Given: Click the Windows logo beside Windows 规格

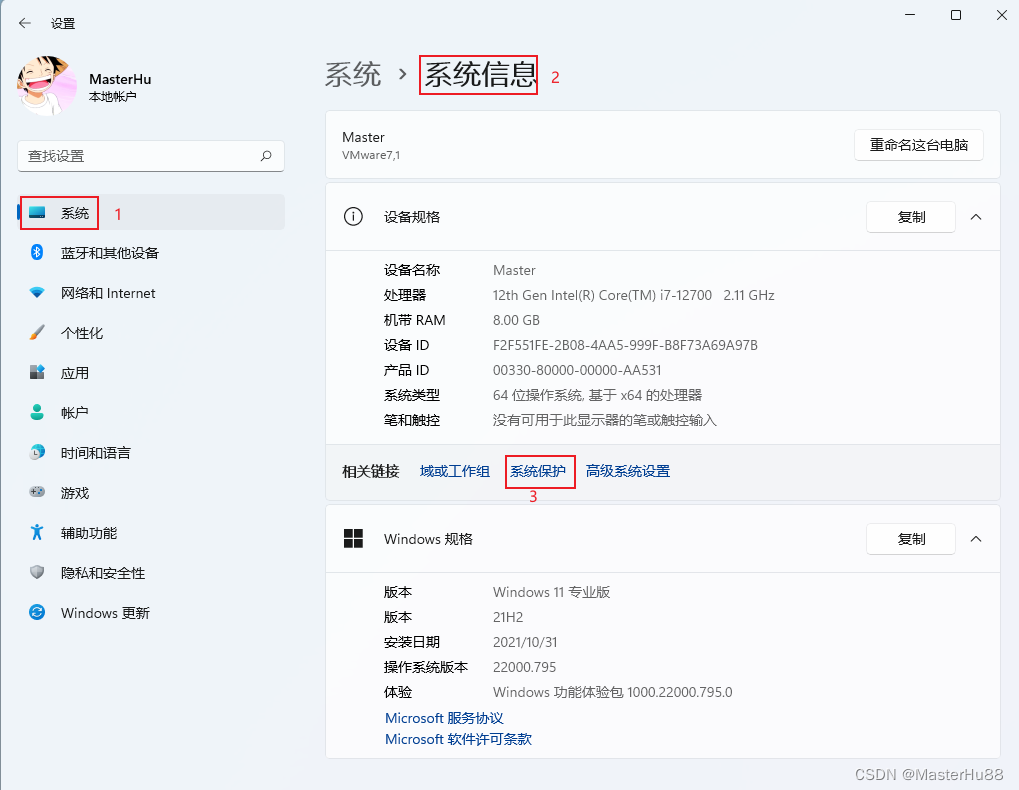Looking at the screenshot, I should click(353, 539).
